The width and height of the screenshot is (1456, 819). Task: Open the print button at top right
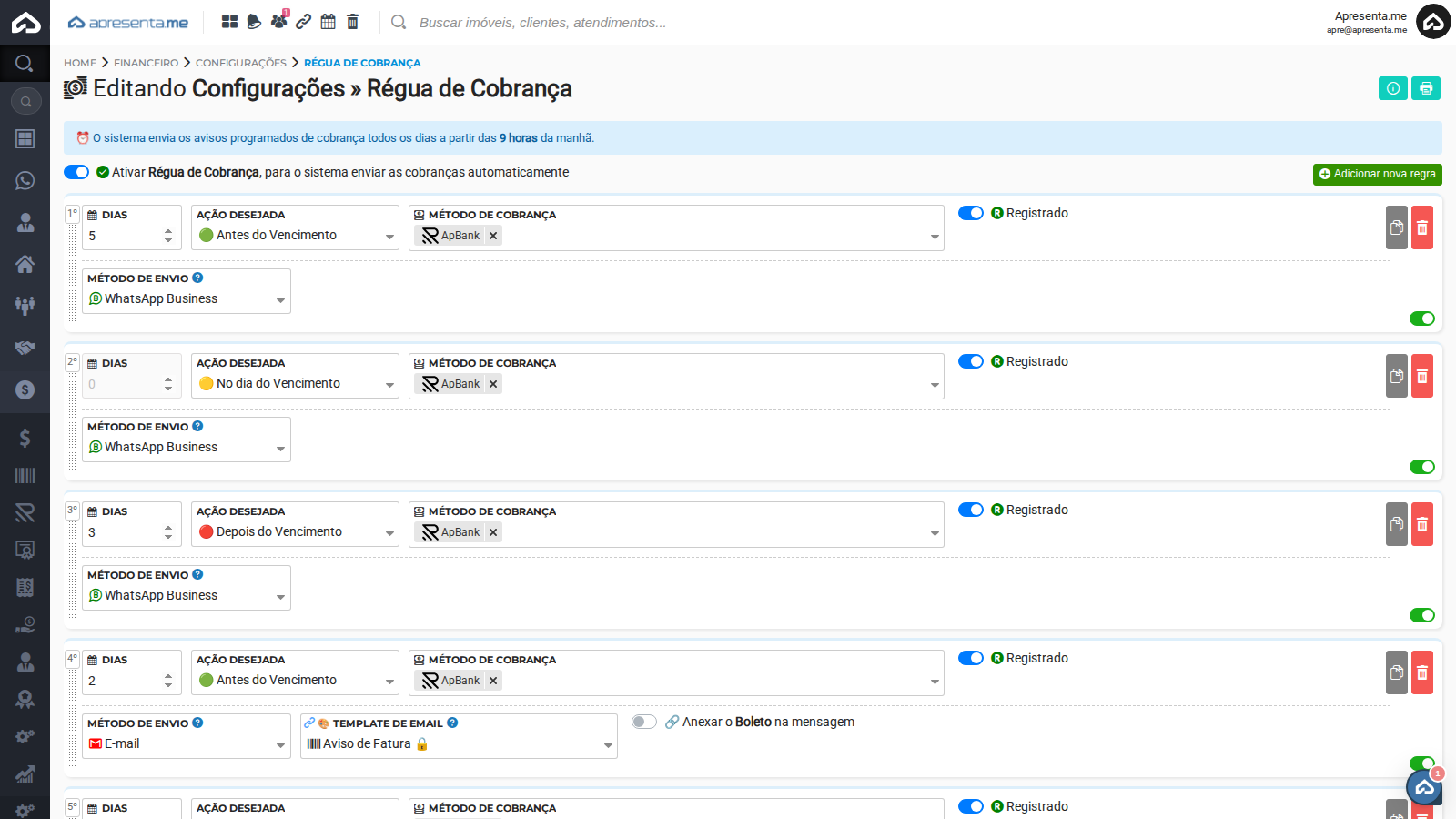pos(1425,88)
